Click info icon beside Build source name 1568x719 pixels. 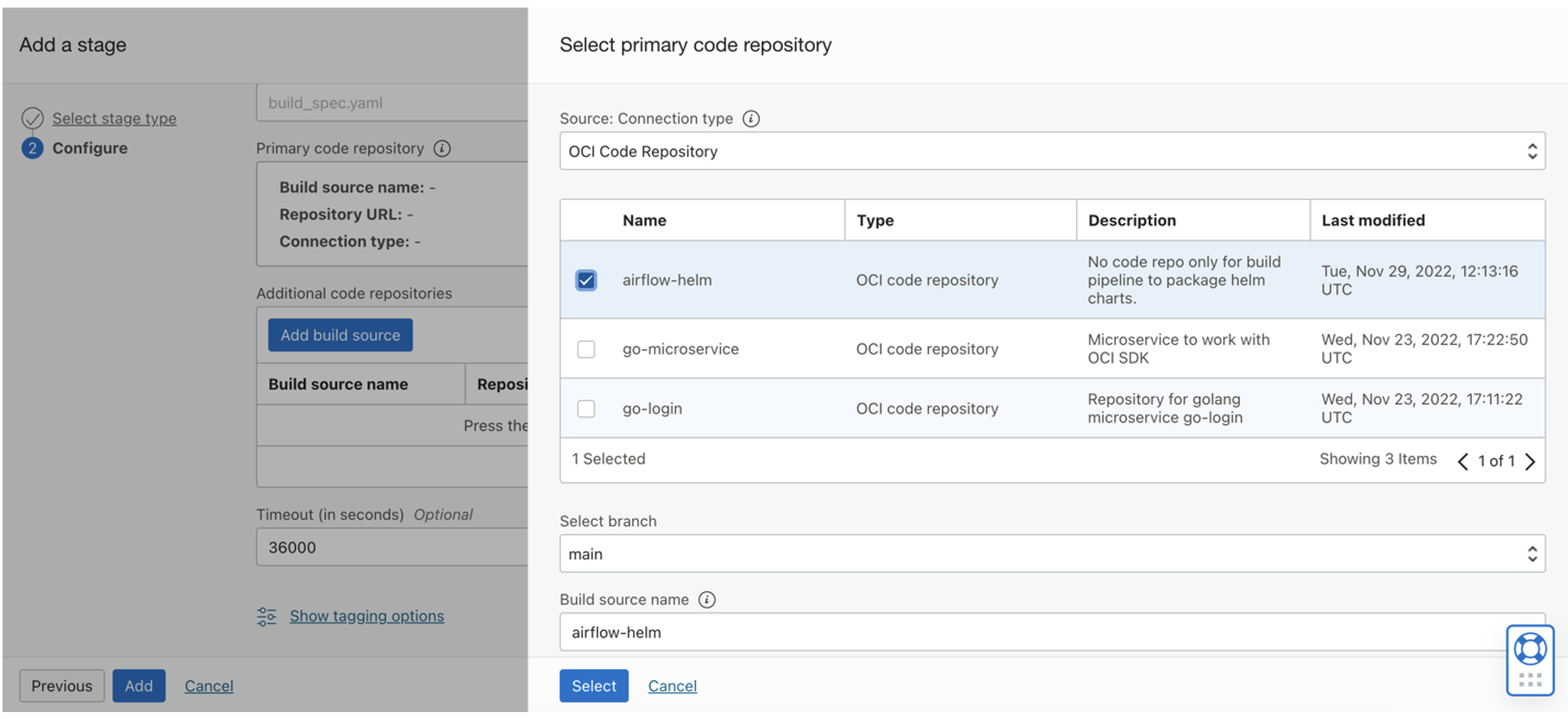(x=707, y=599)
